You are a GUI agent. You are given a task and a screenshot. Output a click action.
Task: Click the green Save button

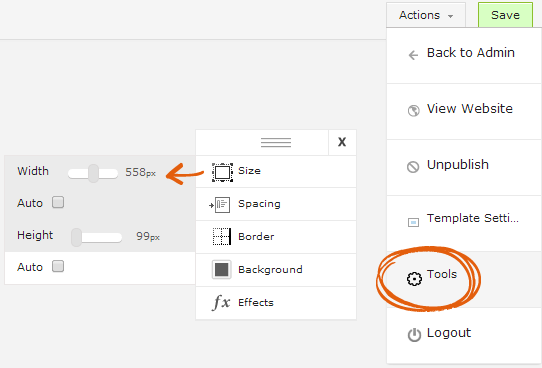(x=505, y=15)
